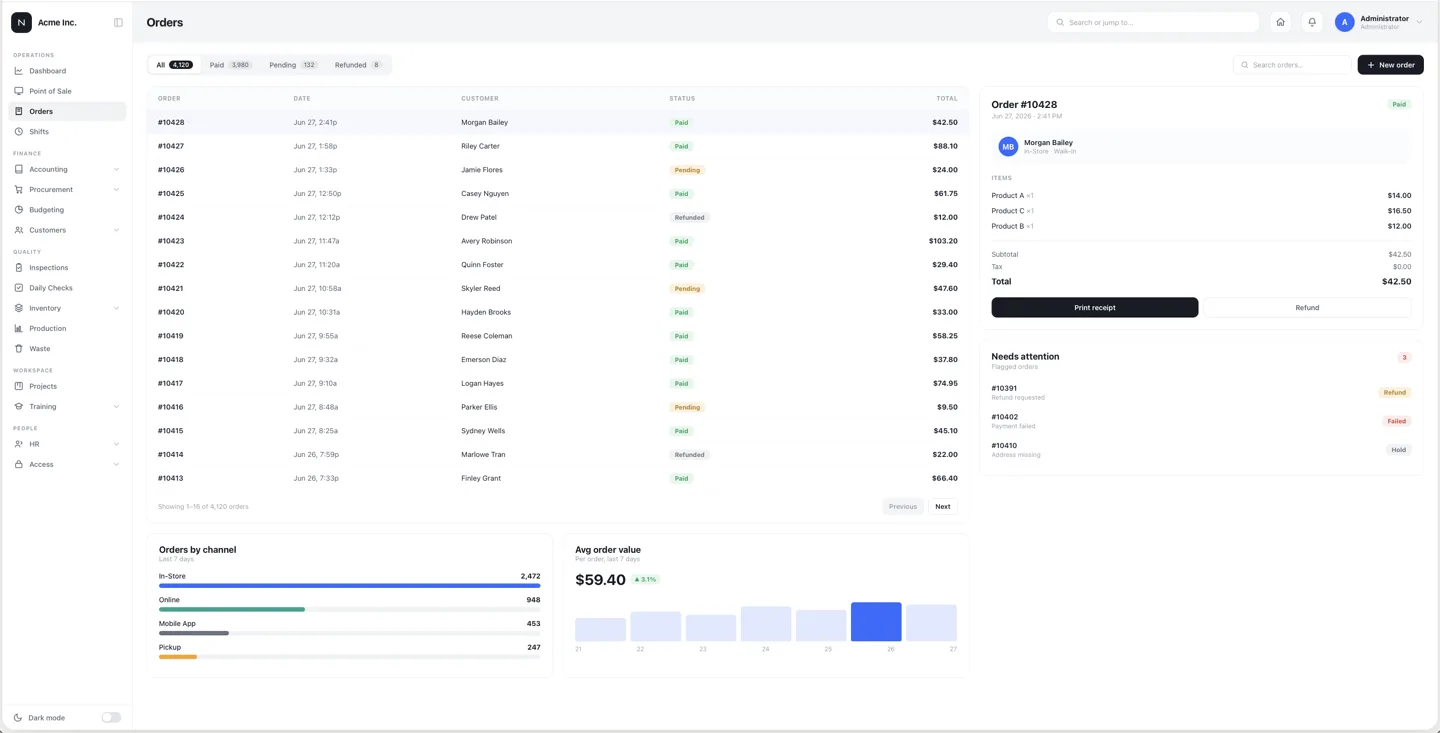Image resolution: width=1440 pixels, height=733 pixels.
Task: Click the Print receipt button
Action: [x=1095, y=308]
